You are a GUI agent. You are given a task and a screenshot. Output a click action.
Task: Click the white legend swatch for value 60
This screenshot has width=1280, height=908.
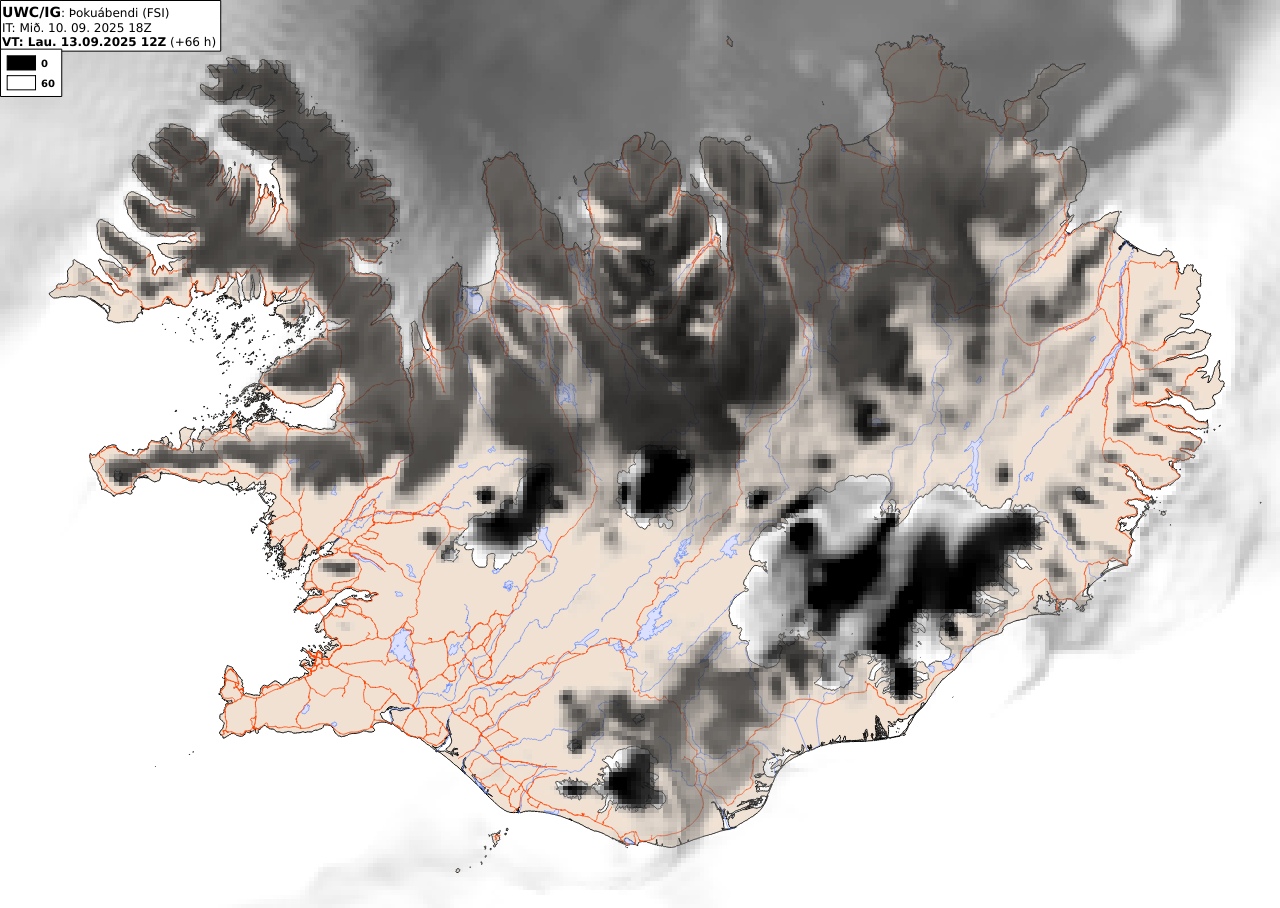[21, 83]
